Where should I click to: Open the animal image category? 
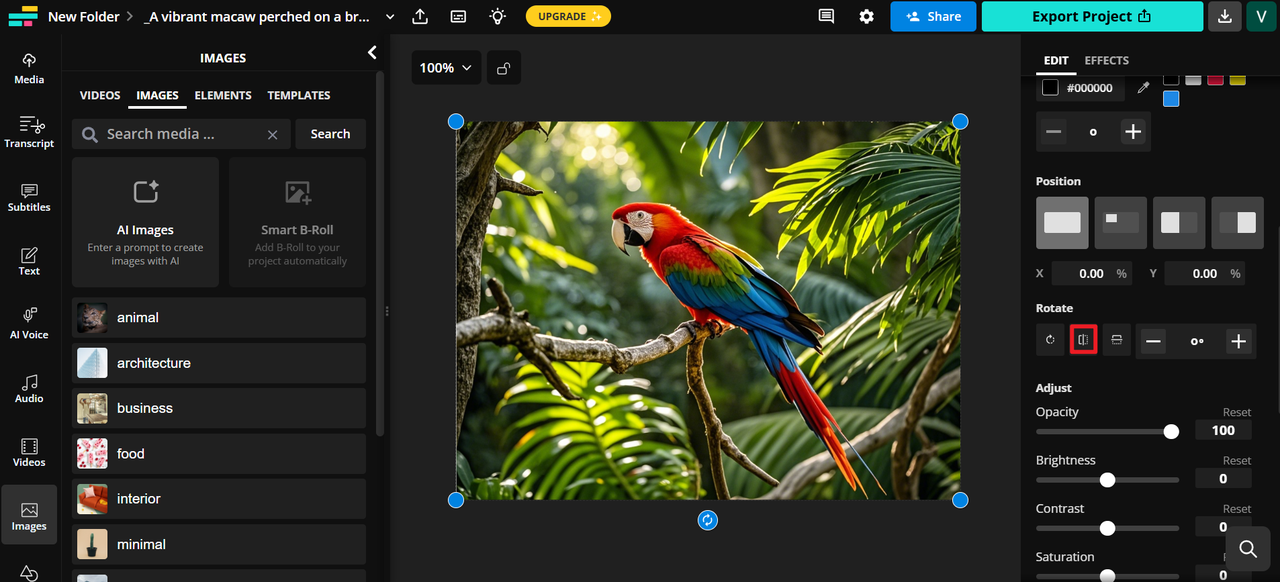[x=219, y=317]
